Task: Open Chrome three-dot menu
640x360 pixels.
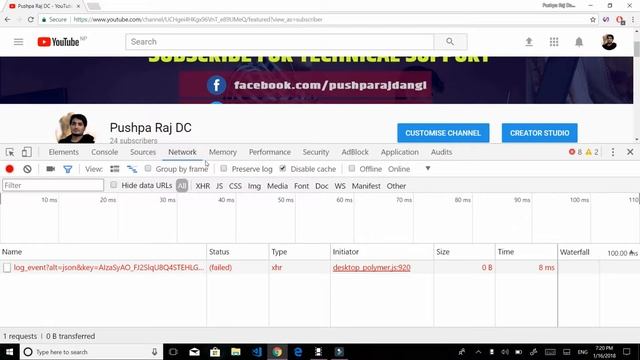Action: [633, 20]
